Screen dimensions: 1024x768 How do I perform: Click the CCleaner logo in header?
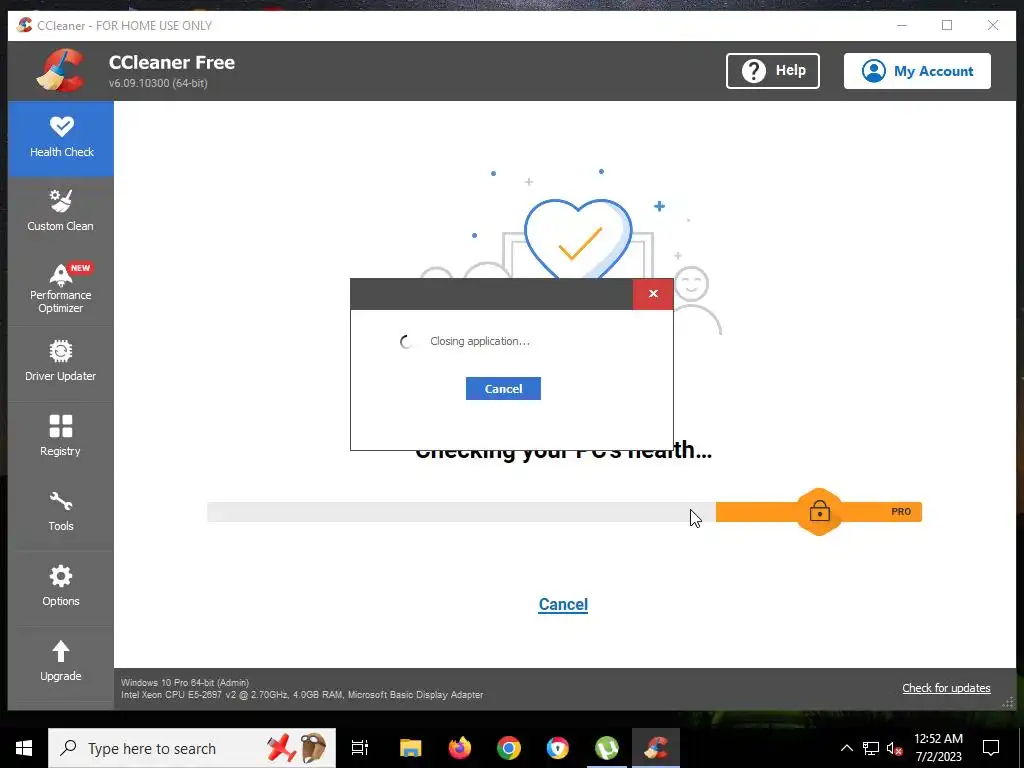pos(61,70)
